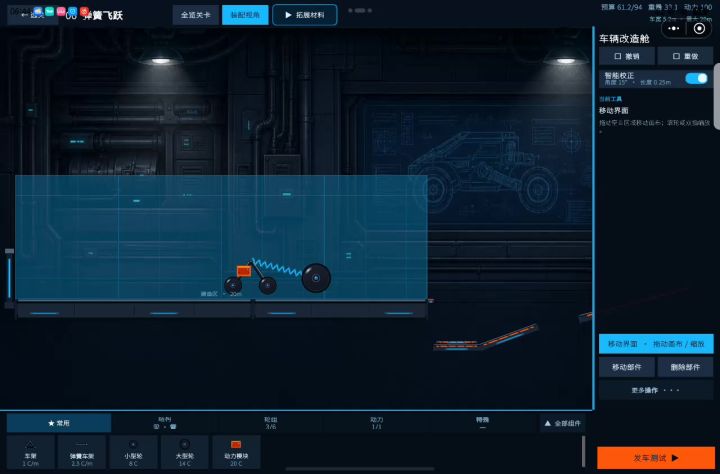Pick the 车架 frame part
Viewport: 720px width, 474px height.
click(x=30, y=452)
